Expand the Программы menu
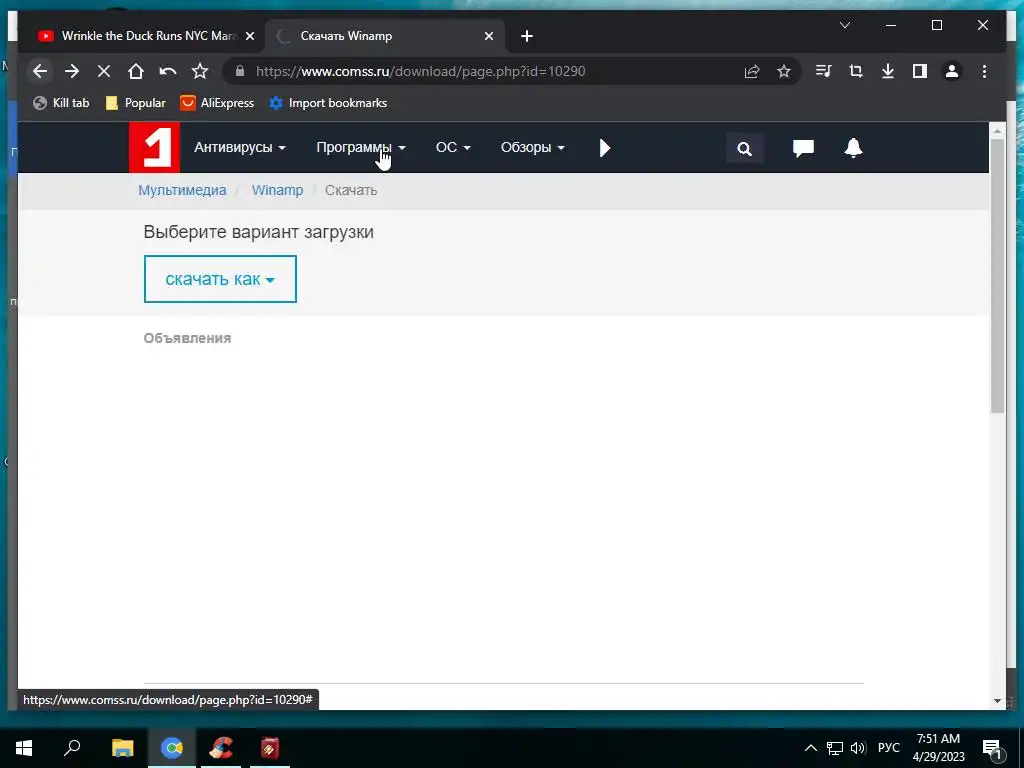The width and height of the screenshot is (1024, 768). point(360,148)
